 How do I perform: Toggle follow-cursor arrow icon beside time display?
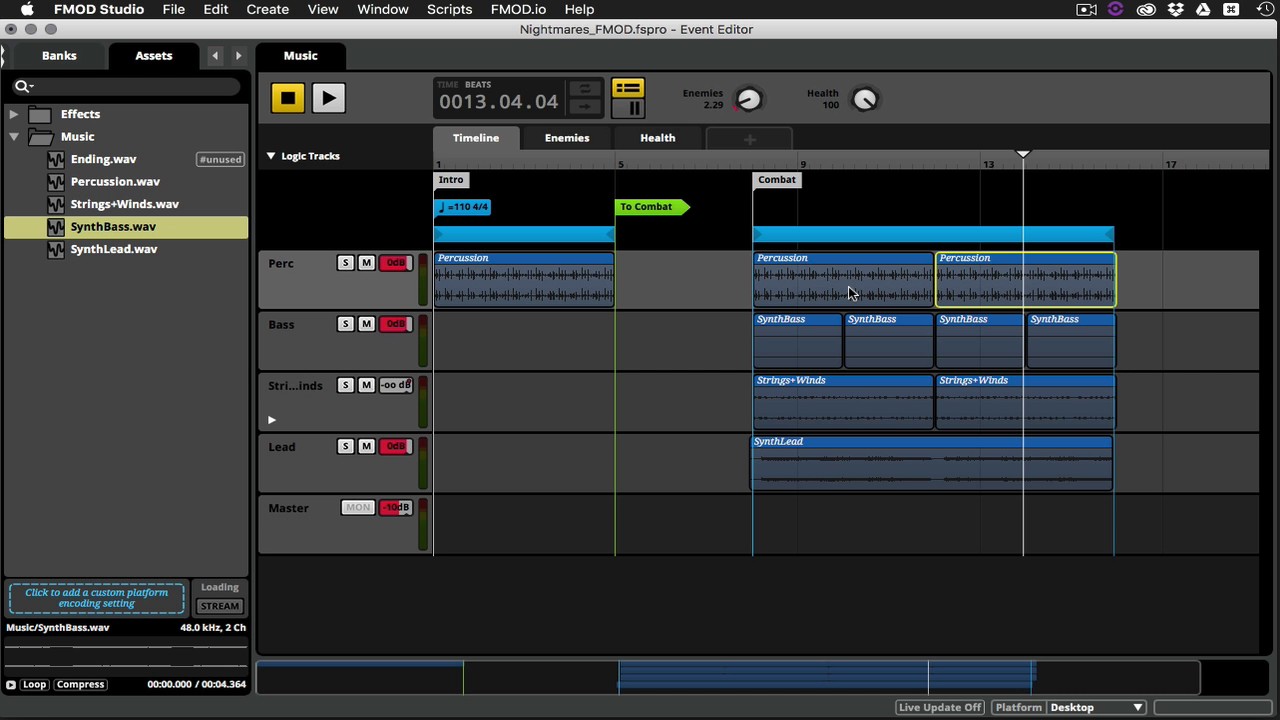click(585, 107)
